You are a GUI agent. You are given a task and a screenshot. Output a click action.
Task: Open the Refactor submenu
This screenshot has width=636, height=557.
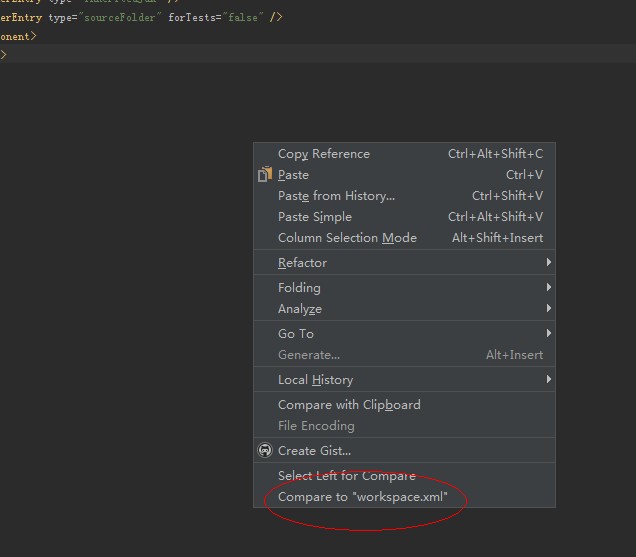(404, 263)
